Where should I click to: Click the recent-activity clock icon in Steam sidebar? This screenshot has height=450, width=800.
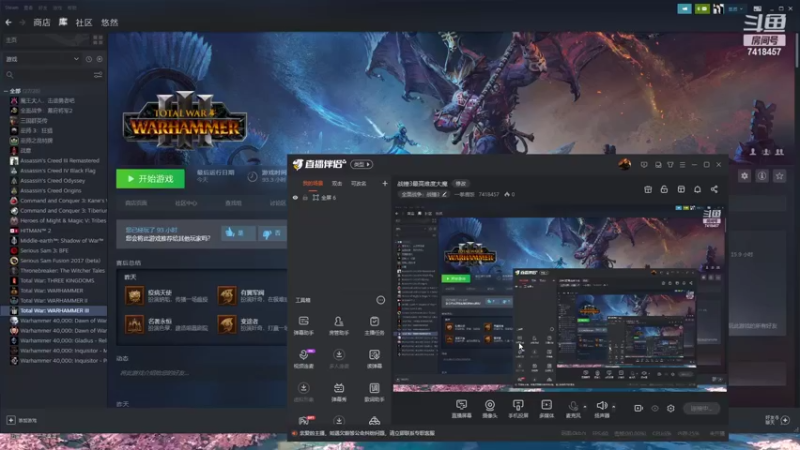pyautogui.click(x=89, y=59)
